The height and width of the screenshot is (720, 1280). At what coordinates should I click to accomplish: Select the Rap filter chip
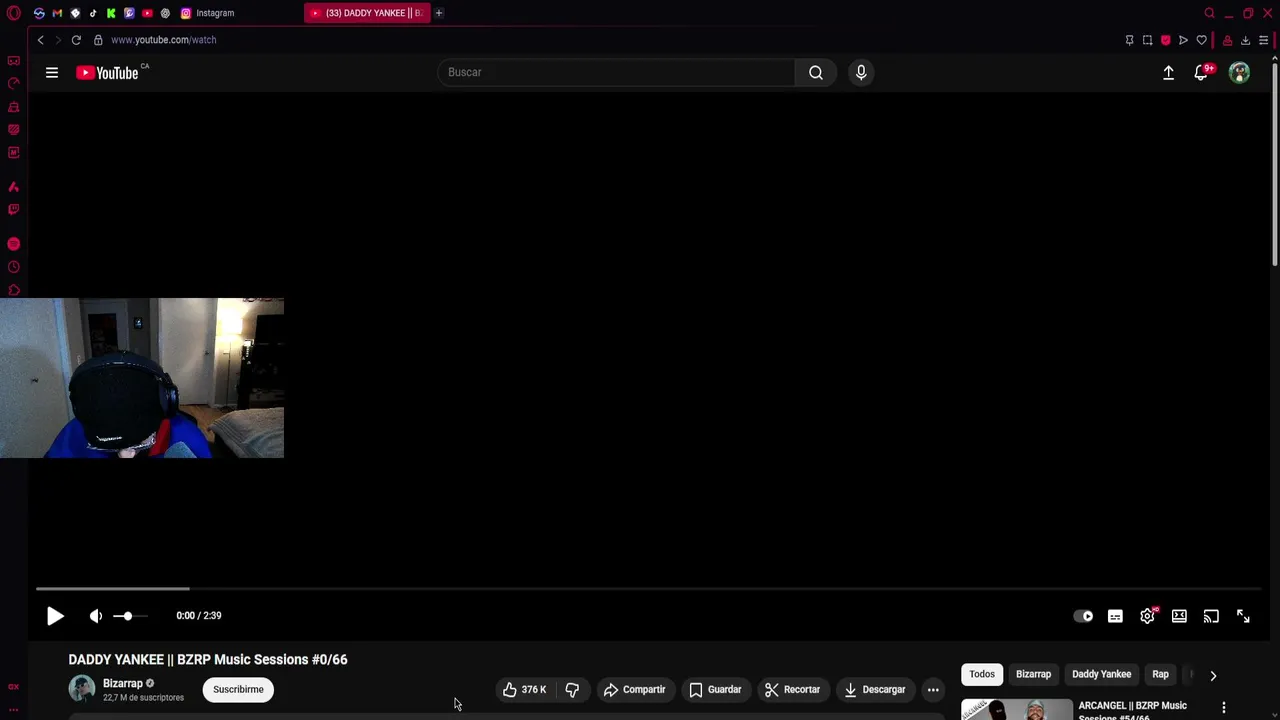click(x=1161, y=674)
